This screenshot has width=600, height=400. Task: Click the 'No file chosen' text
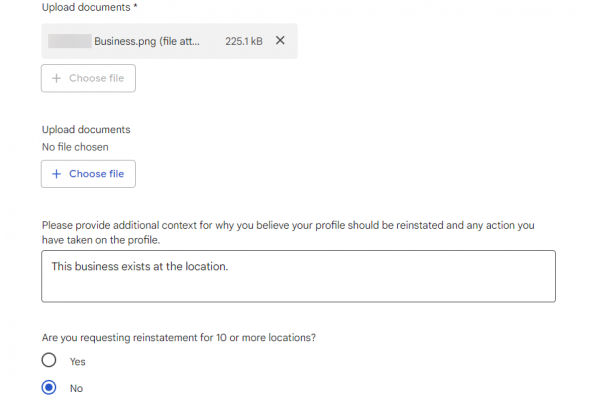[x=75, y=147]
